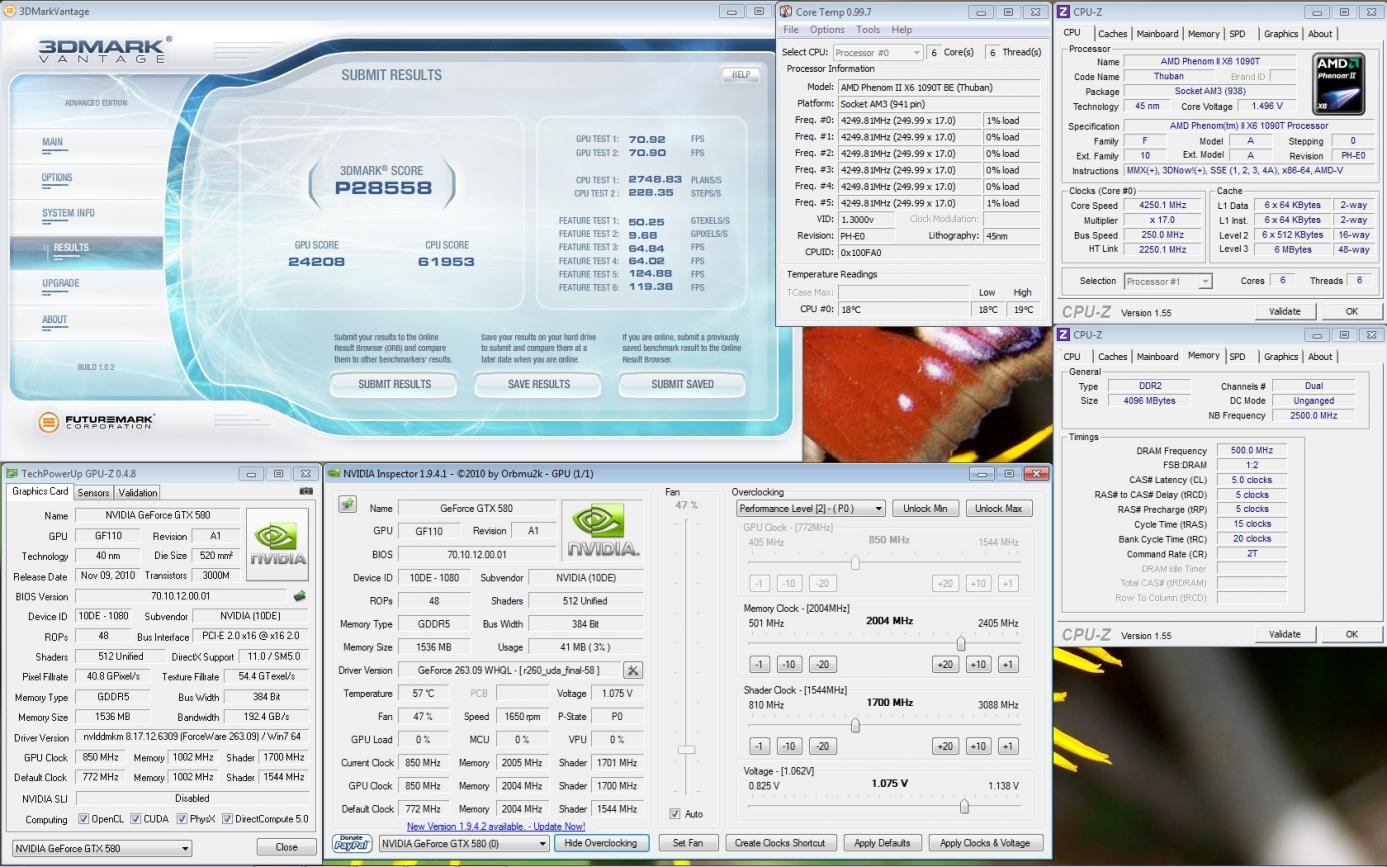The height and width of the screenshot is (867, 1387).
Task: Click Memory Clock +20 step button
Action: tap(944, 664)
